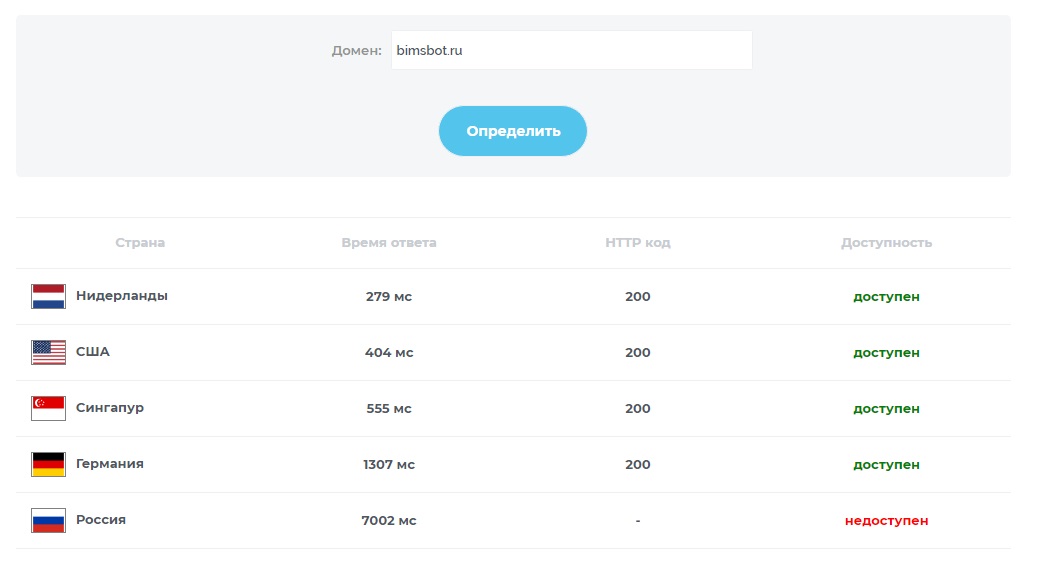Click the Страна column header

coord(140,243)
